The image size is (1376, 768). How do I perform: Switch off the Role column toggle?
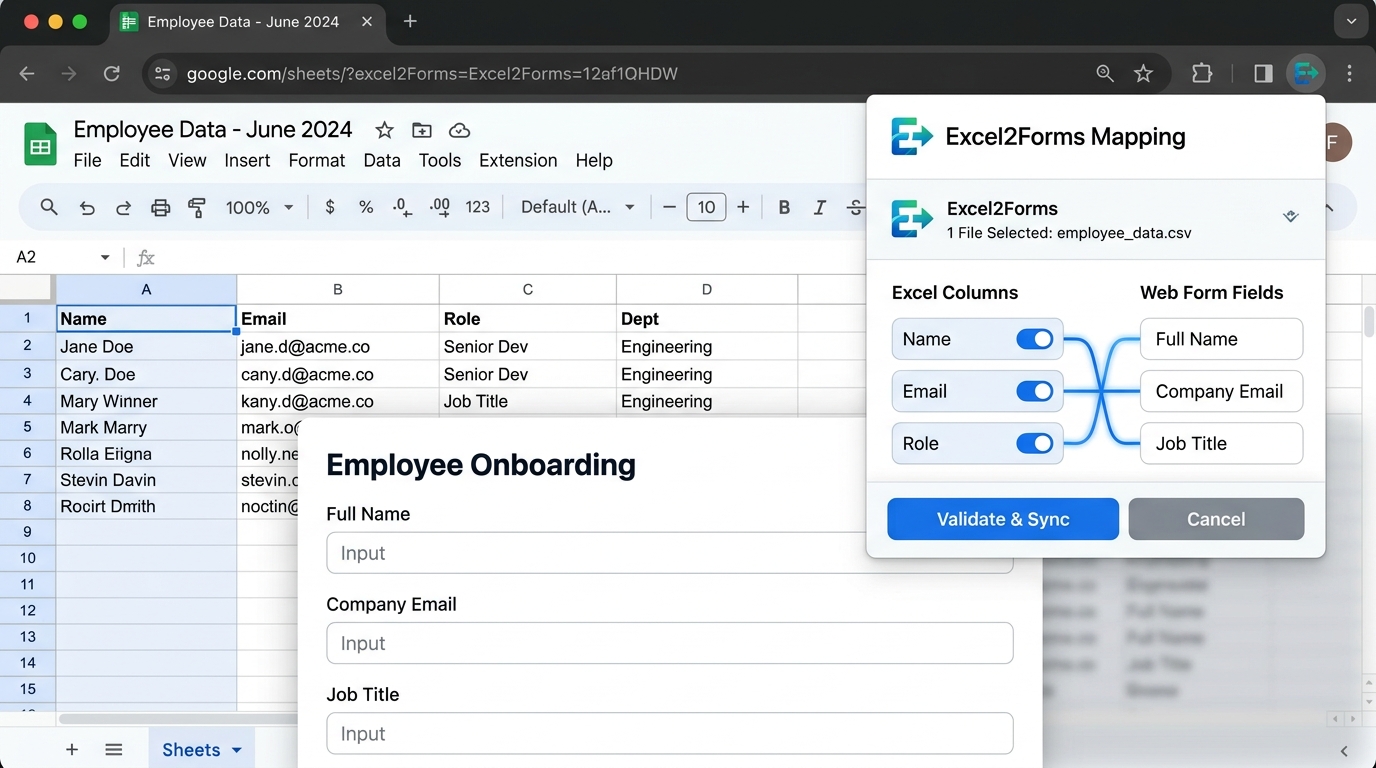coord(1035,443)
